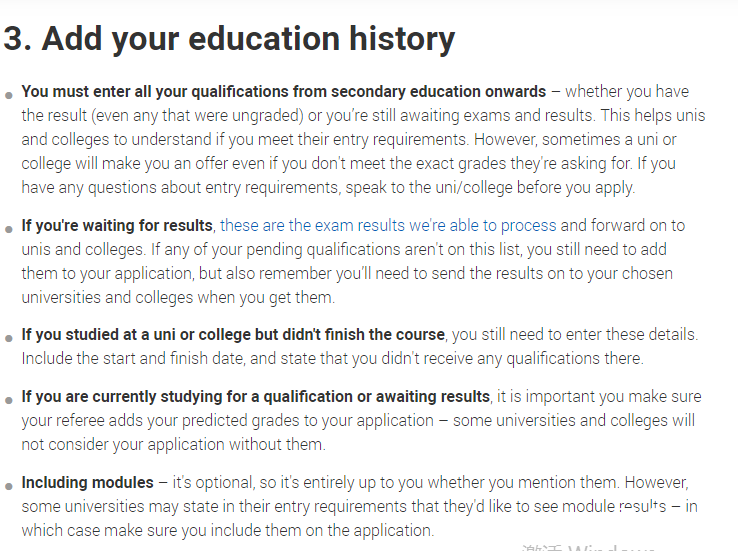This screenshot has width=738, height=551.
Task: Click the bold text 'Including modules'
Action: click(x=88, y=483)
